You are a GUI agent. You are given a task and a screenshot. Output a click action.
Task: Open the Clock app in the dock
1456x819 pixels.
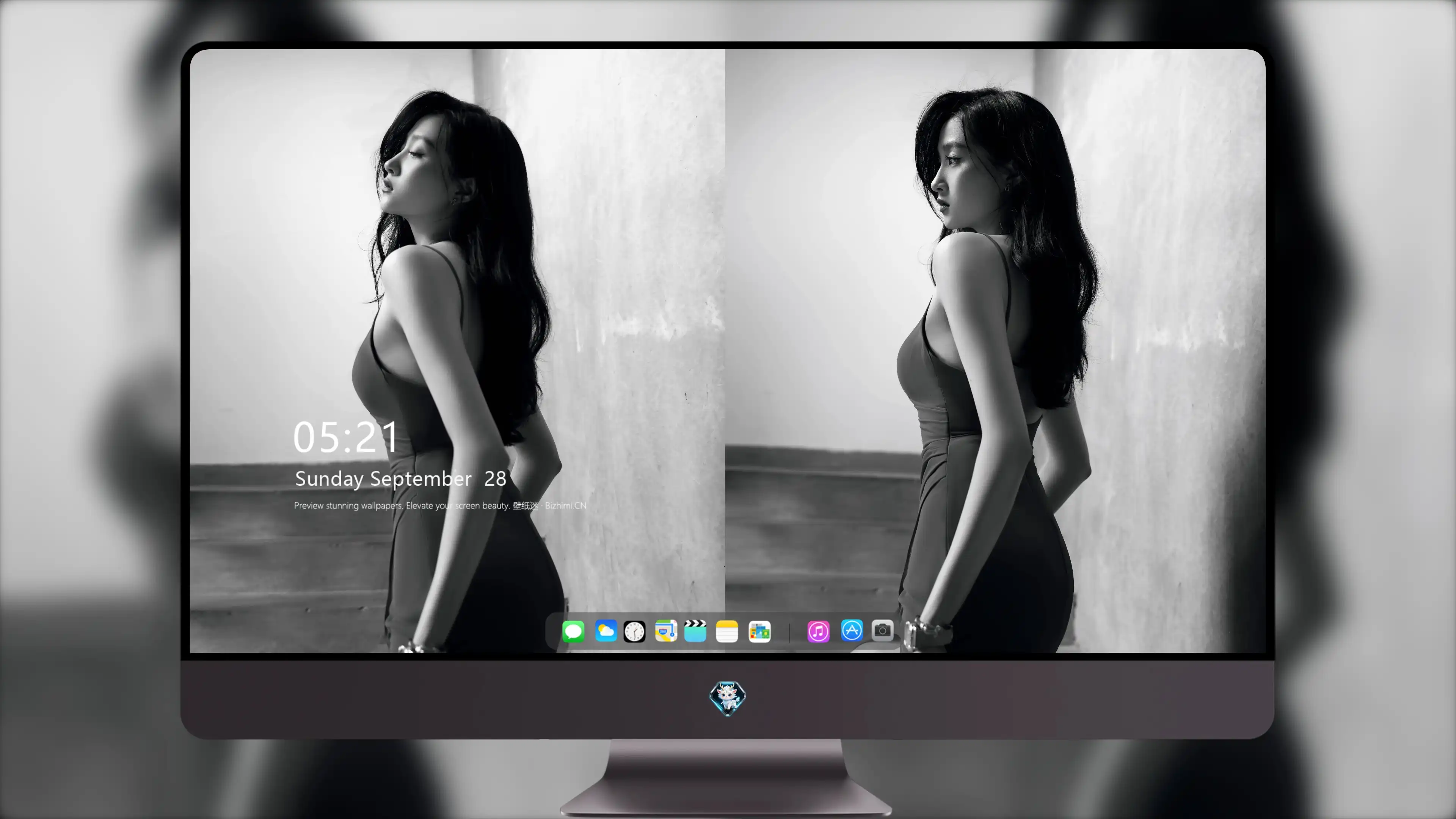point(634,631)
